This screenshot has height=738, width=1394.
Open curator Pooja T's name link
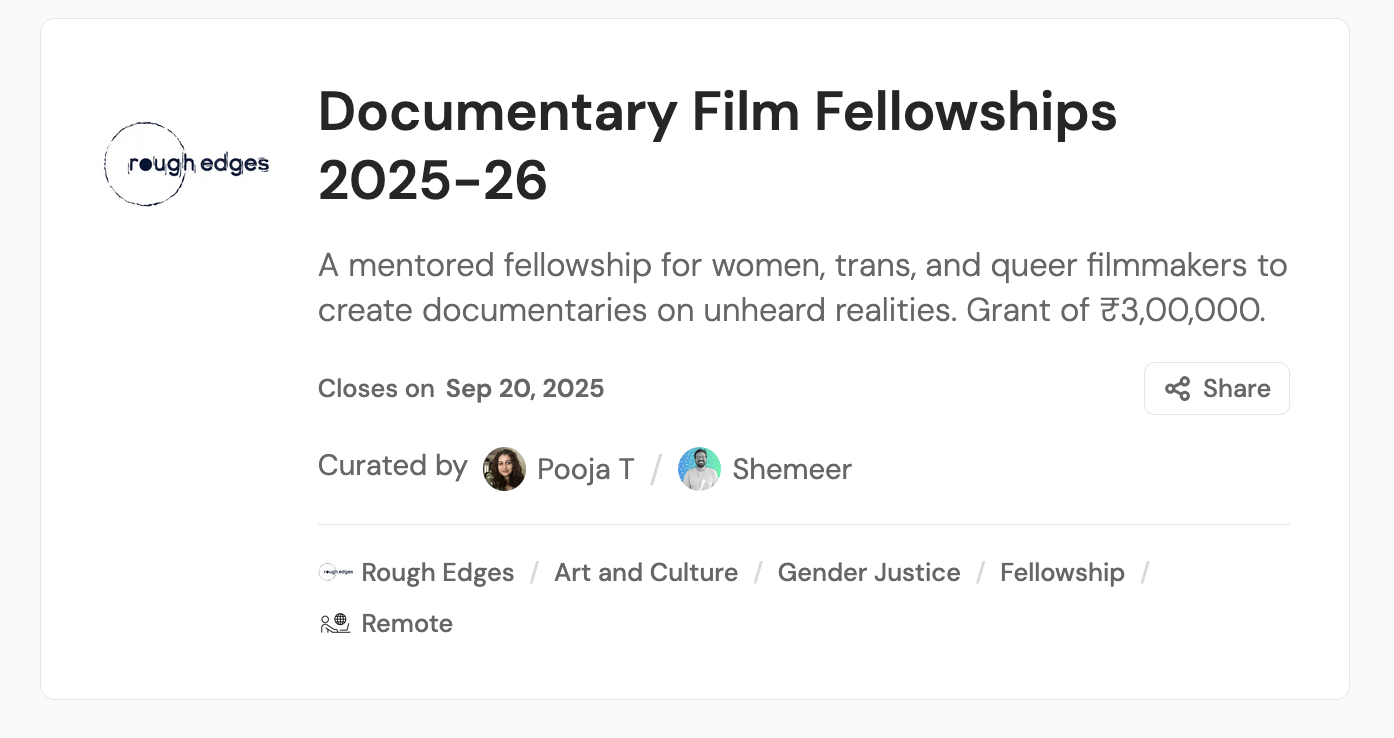(585, 469)
